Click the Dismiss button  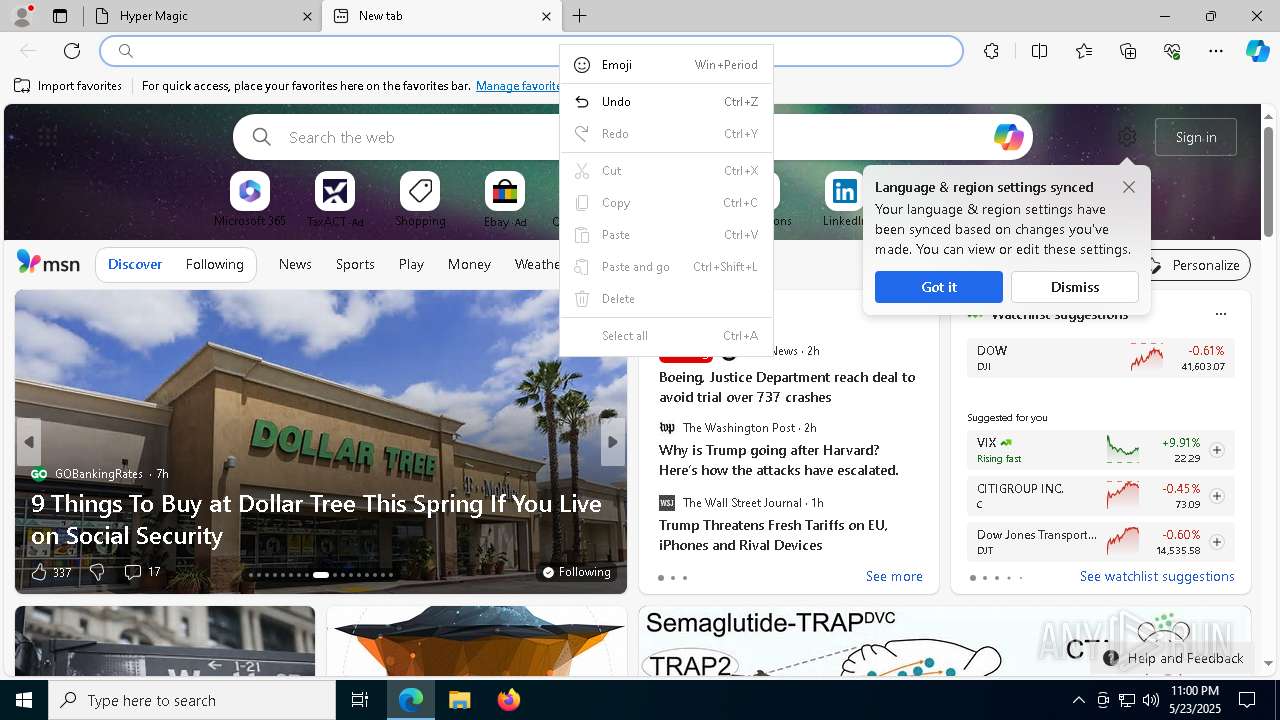pyautogui.click(x=1075, y=287)
